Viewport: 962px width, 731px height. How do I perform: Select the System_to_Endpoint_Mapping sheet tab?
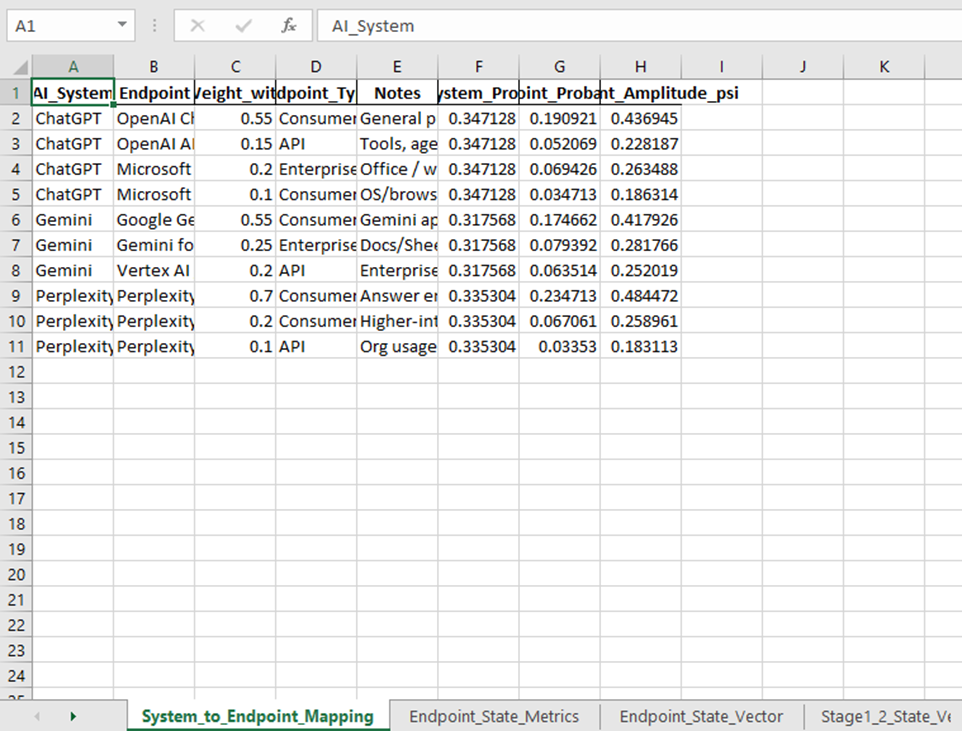click(x=258, y=716)
